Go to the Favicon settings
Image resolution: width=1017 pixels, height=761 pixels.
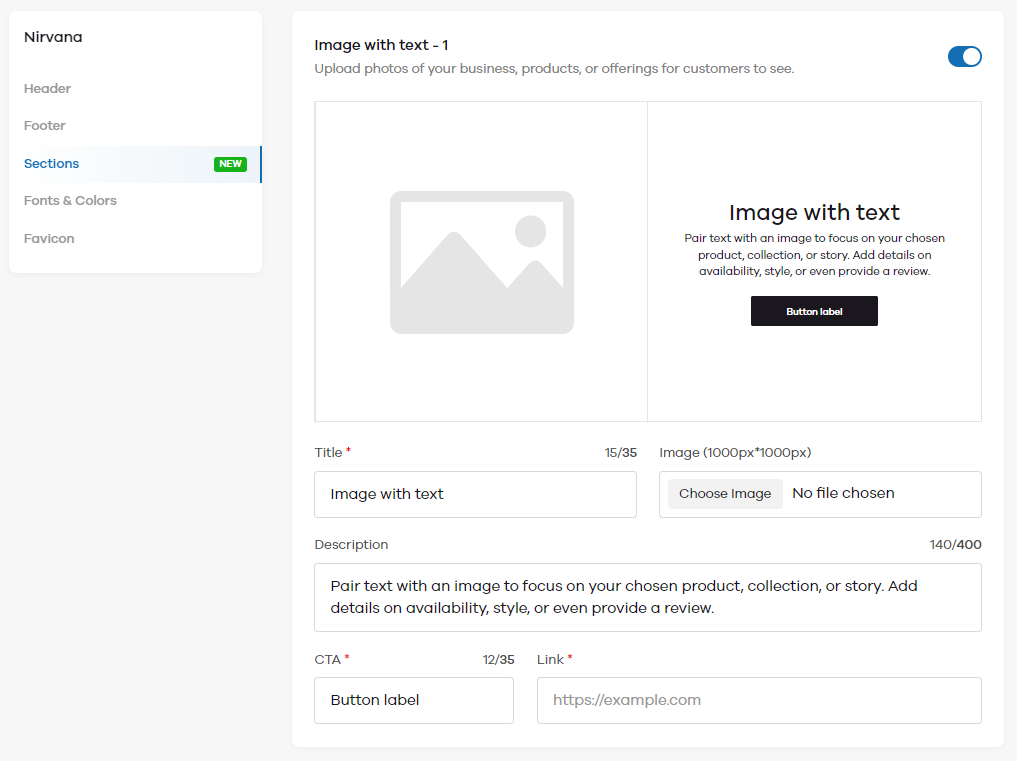(x=49, y=238)
